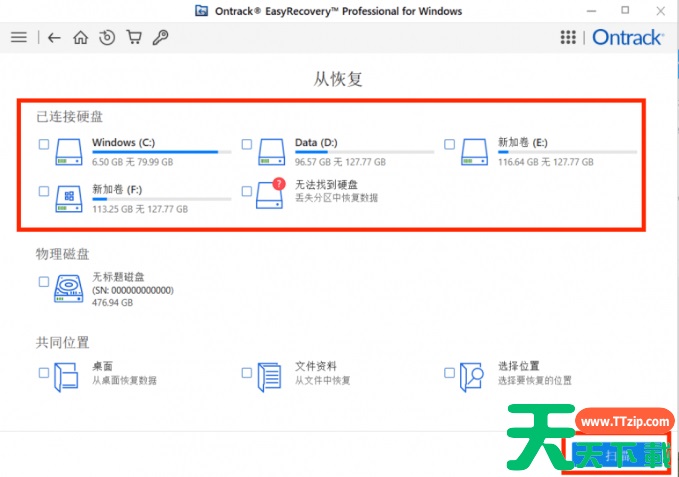The image size is (679, 477).
Task: Open the hamburger menu
Action: tap(18, 38)
